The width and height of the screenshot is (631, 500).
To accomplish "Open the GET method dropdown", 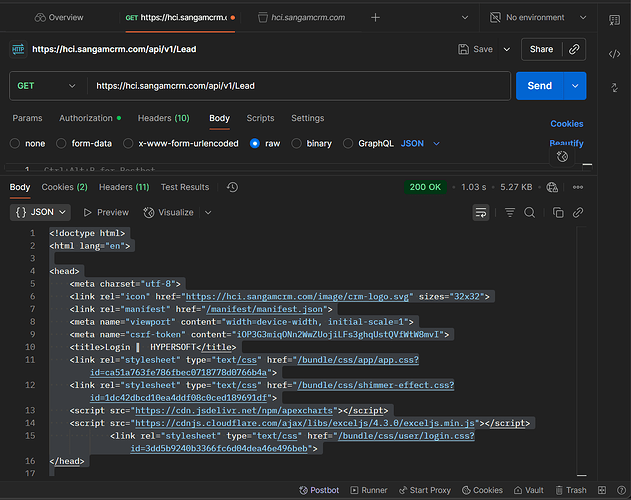I will 44,86.
